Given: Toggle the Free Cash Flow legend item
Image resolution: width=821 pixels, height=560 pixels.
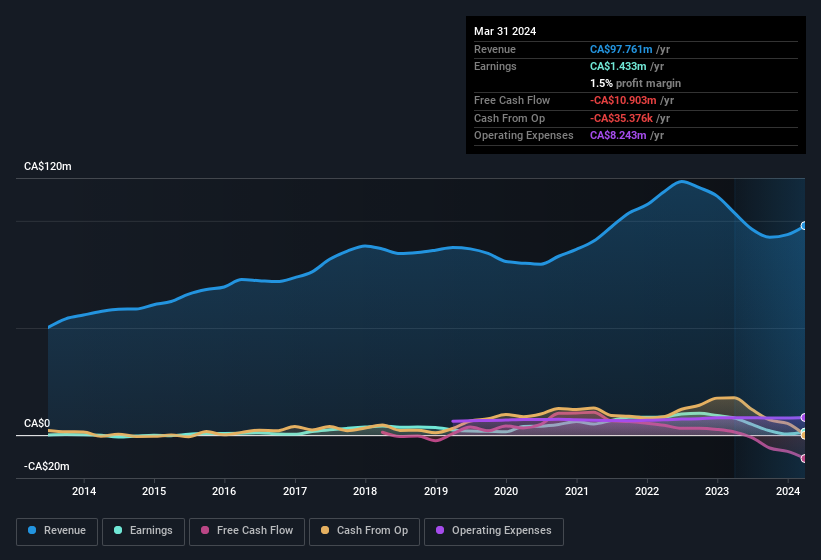Looking at the screenshot, I should 247,531.
